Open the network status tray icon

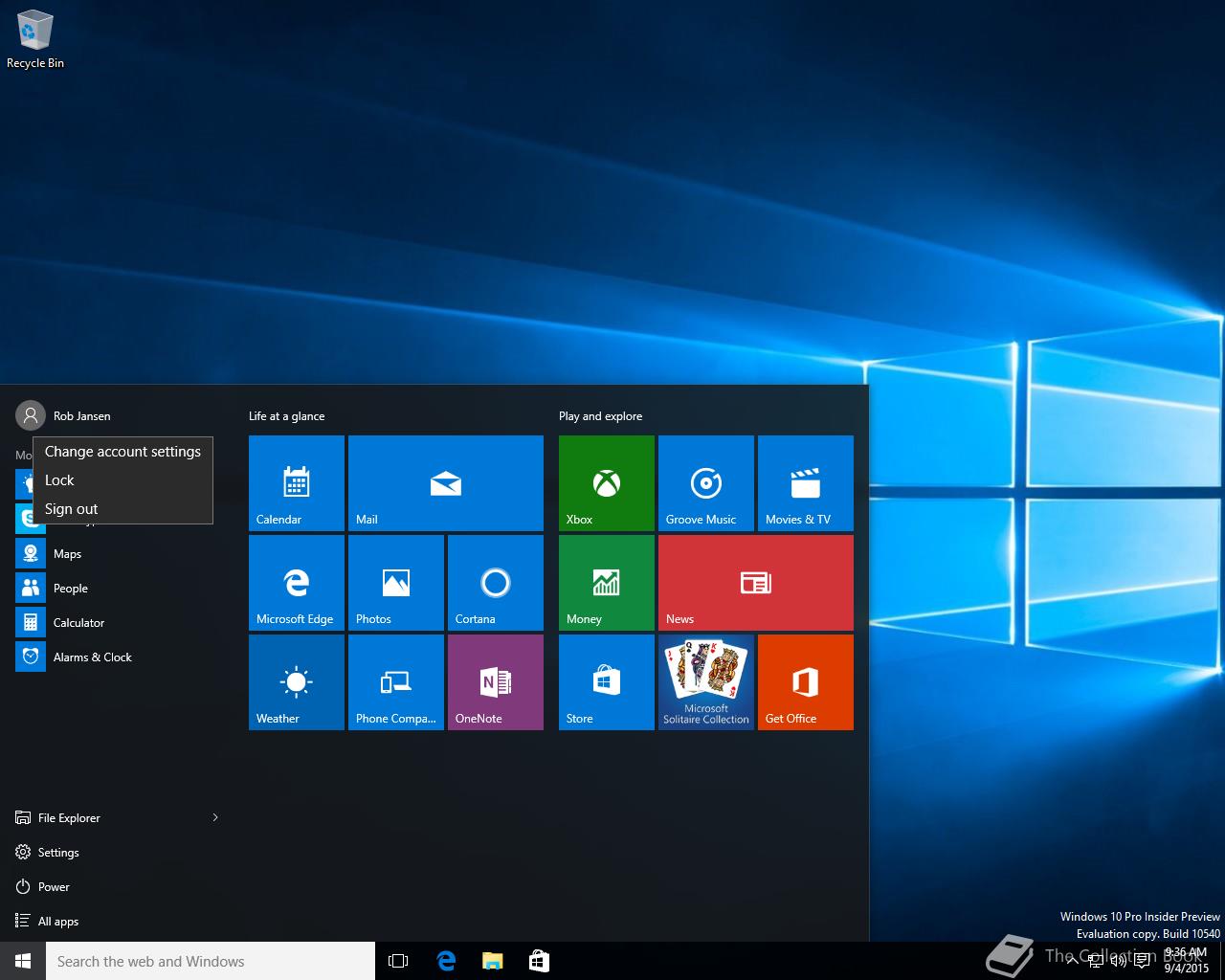pyautogui.click(x=1096, y=961)
